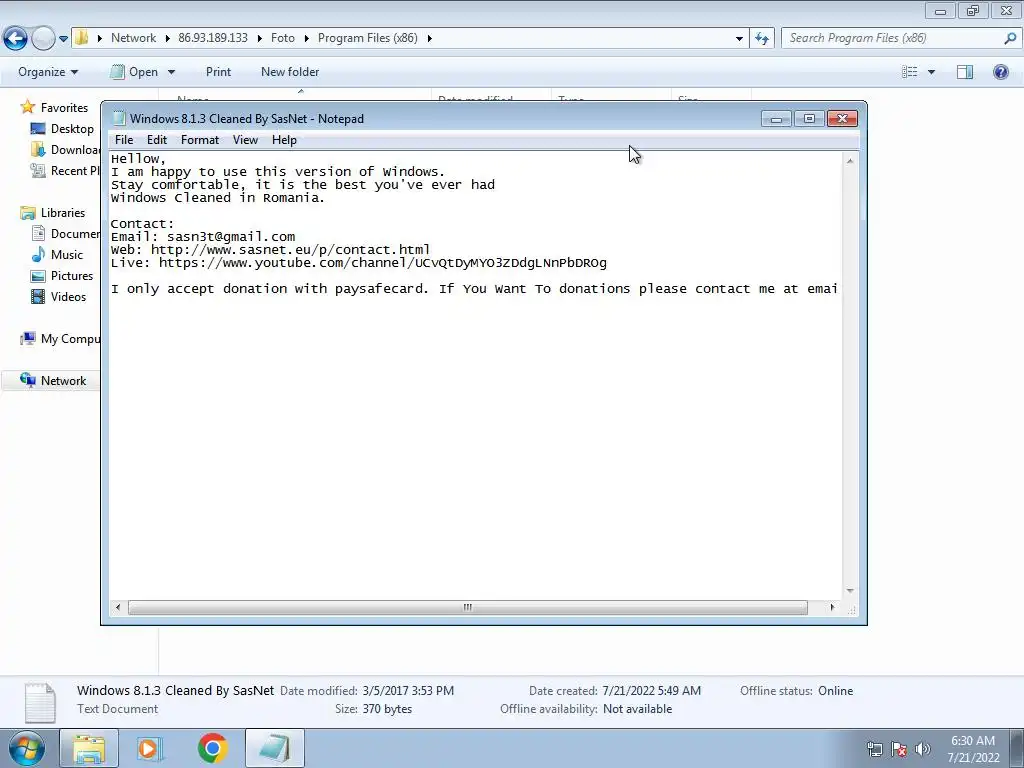This screenshot has width=1024, height=768.
Task: Launch Google Chrome from taskbar
Action: point(212,749)
